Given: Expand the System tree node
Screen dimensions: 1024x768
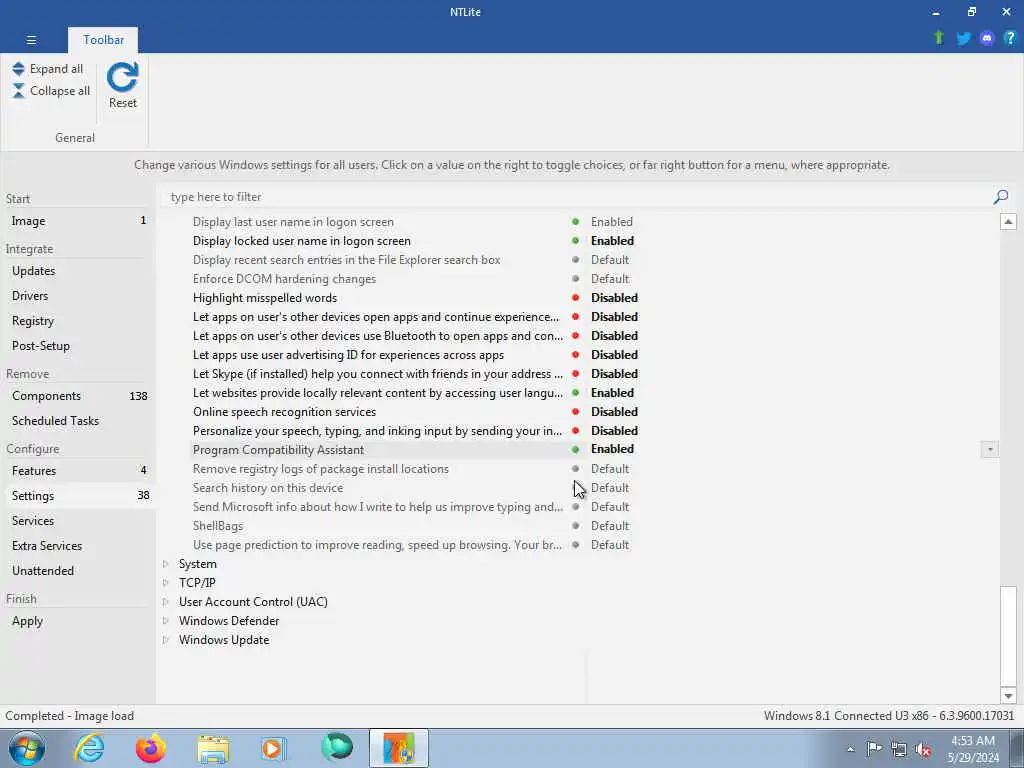Looking at the screenshot, I should coord(165,564).
